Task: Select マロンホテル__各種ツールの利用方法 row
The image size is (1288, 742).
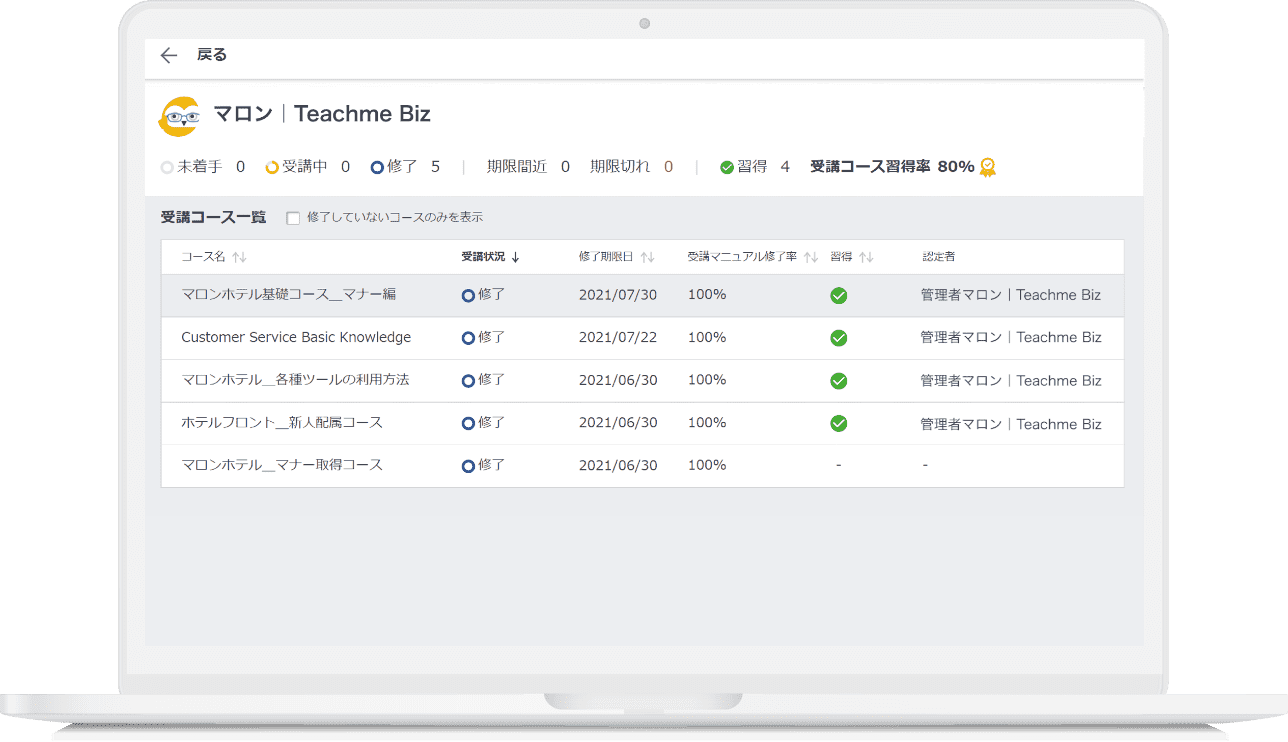Action: click(295, 380)
